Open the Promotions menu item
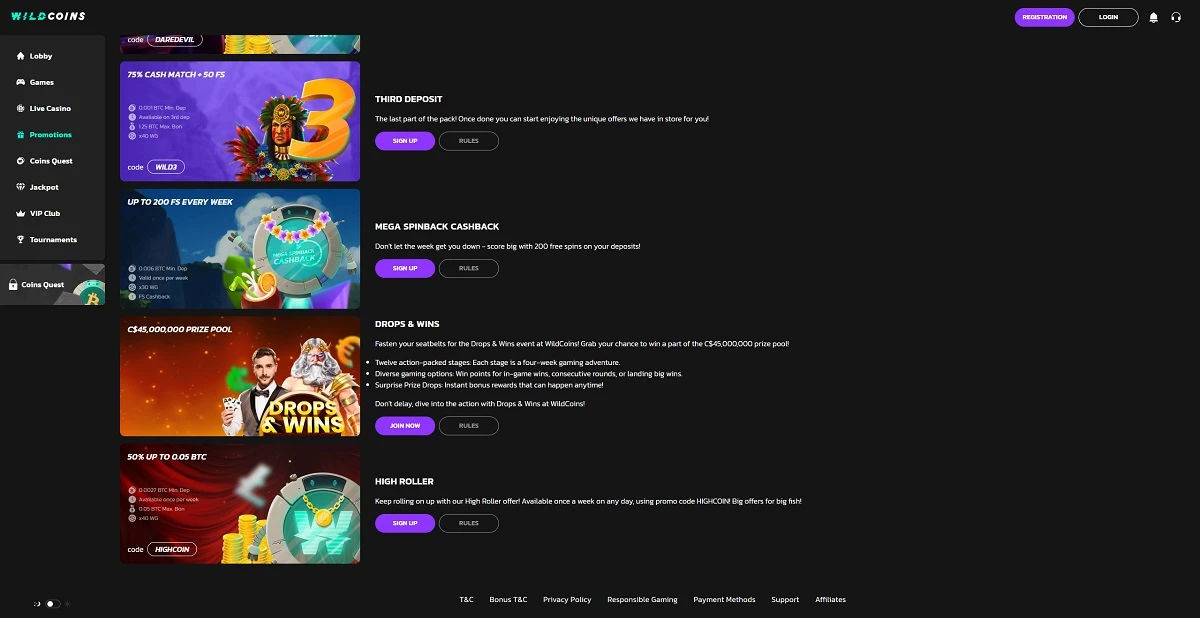Viewport: 1200px width, 618px height. pyautogui.click(x=52, y=135)
